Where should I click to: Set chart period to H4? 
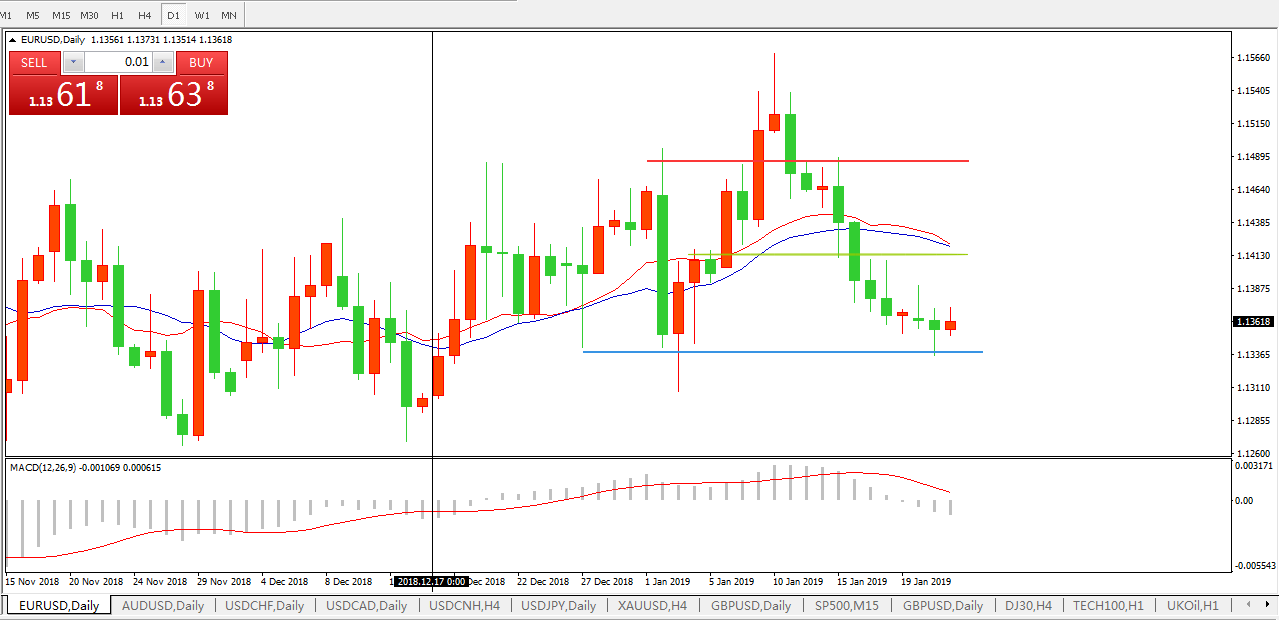tap(145, 15)
